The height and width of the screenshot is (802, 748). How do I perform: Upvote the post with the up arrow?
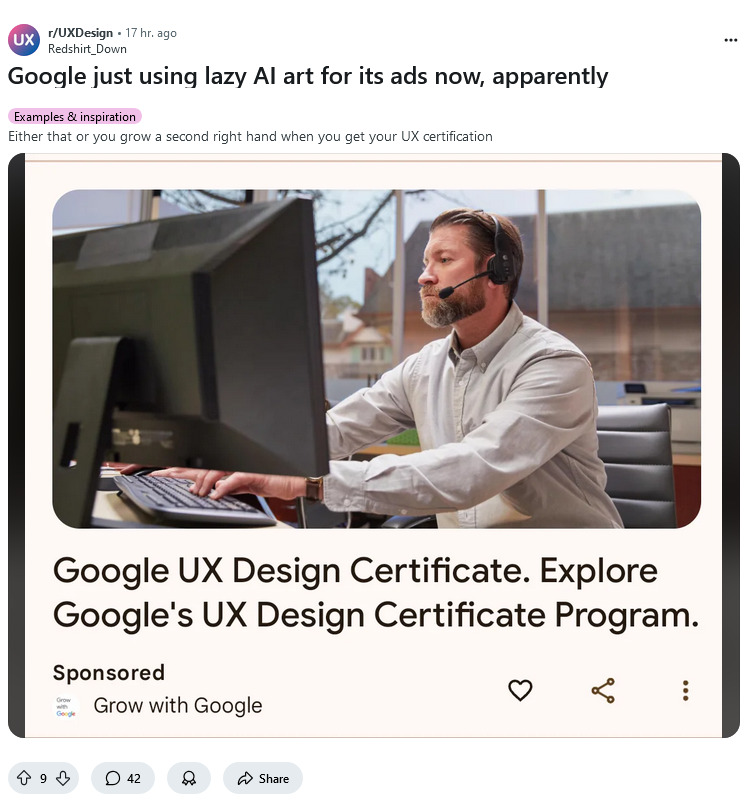click(24, 778)
